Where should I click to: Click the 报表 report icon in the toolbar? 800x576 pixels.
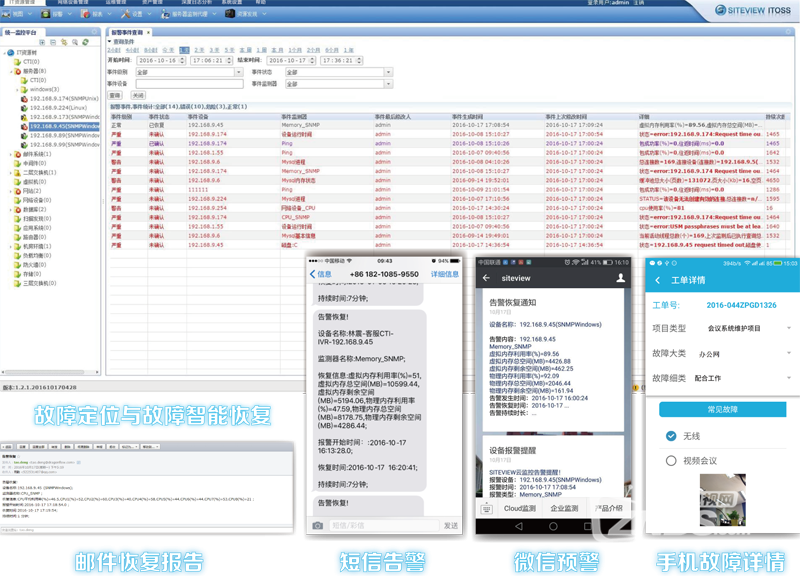85,14
